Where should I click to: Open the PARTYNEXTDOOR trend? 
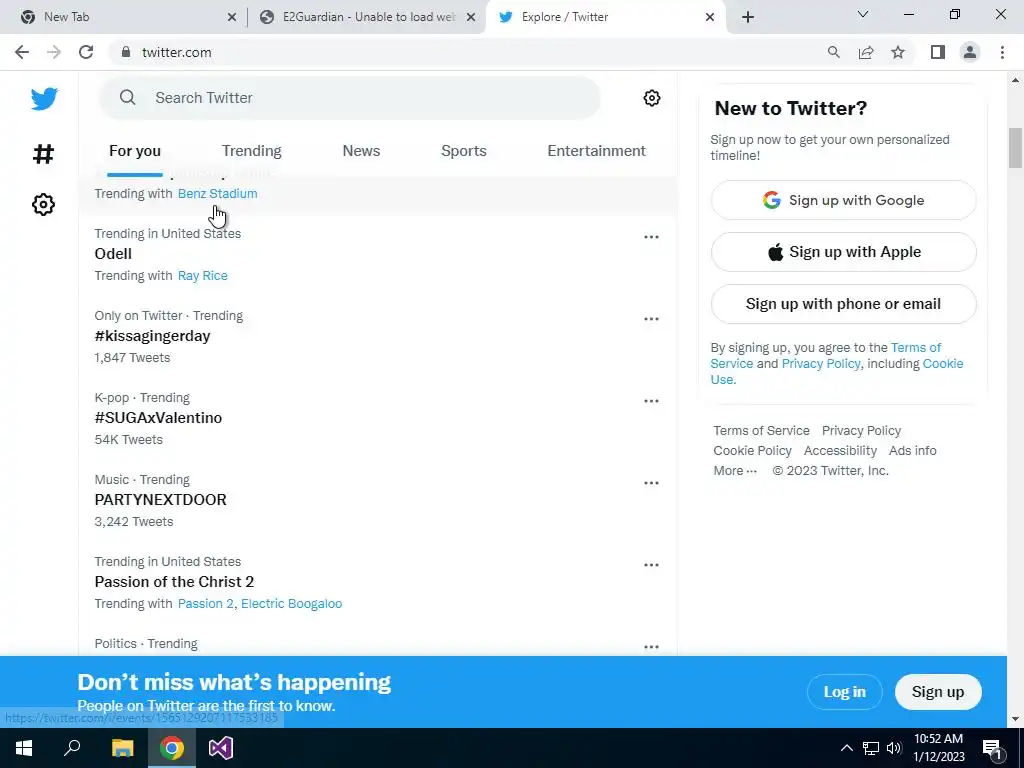(161, 500)
